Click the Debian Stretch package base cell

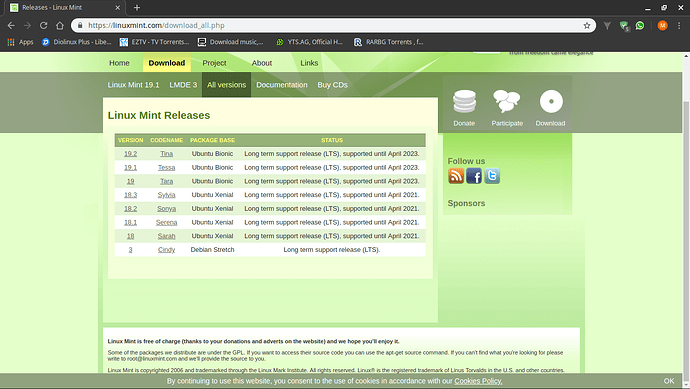212,250
